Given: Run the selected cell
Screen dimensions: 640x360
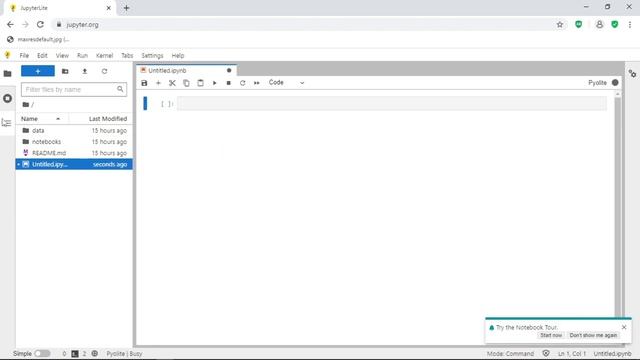Looking at the screenshot, I should 214,83.
